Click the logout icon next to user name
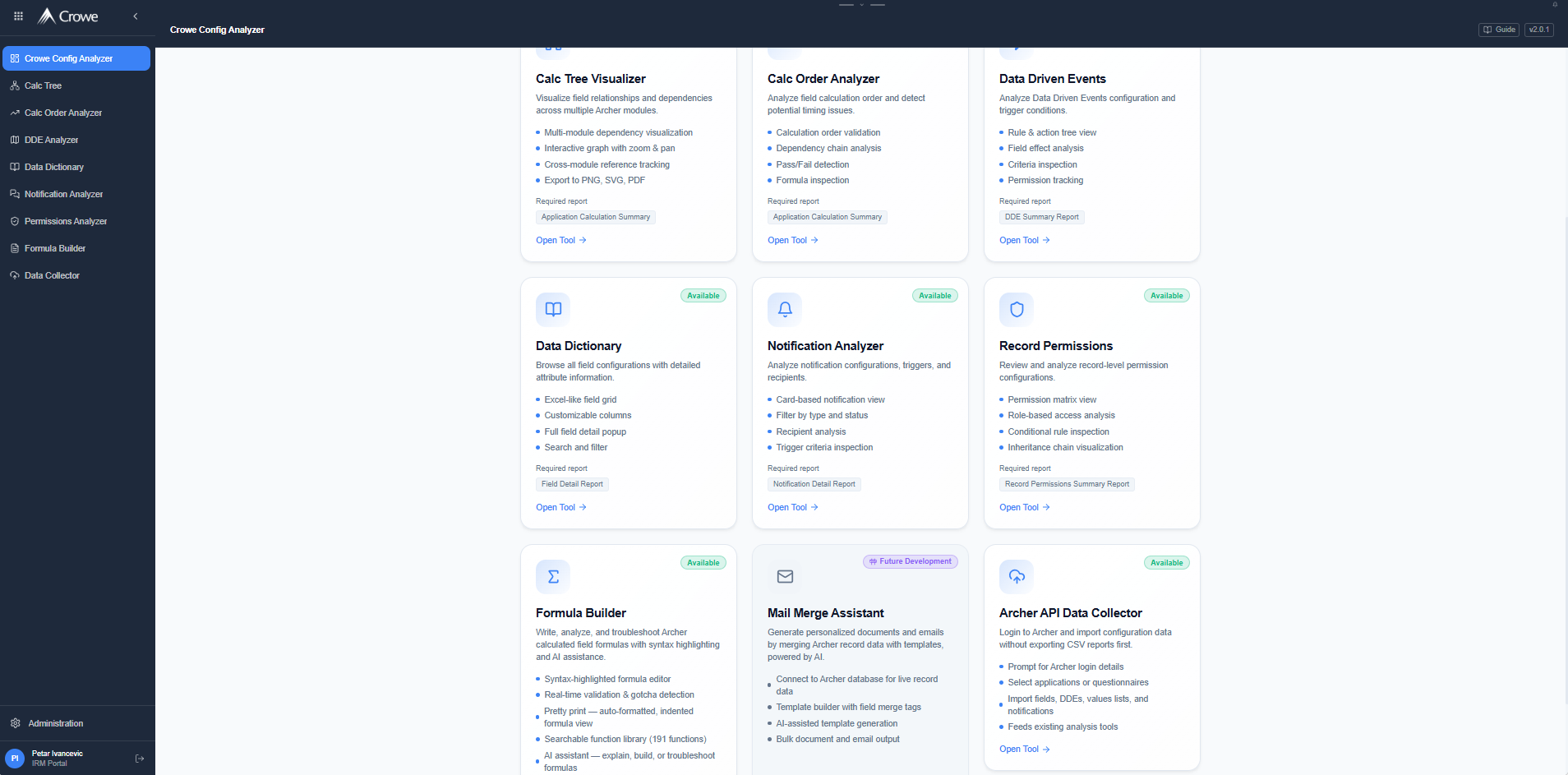 coord(140,759)
